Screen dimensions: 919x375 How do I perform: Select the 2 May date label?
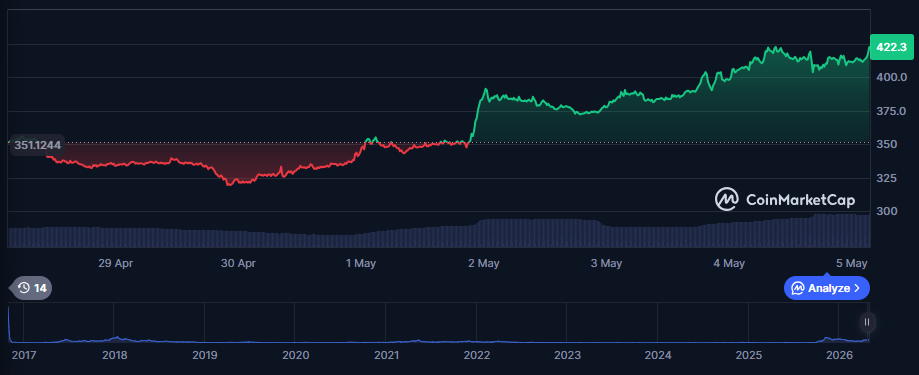(484, 263)
